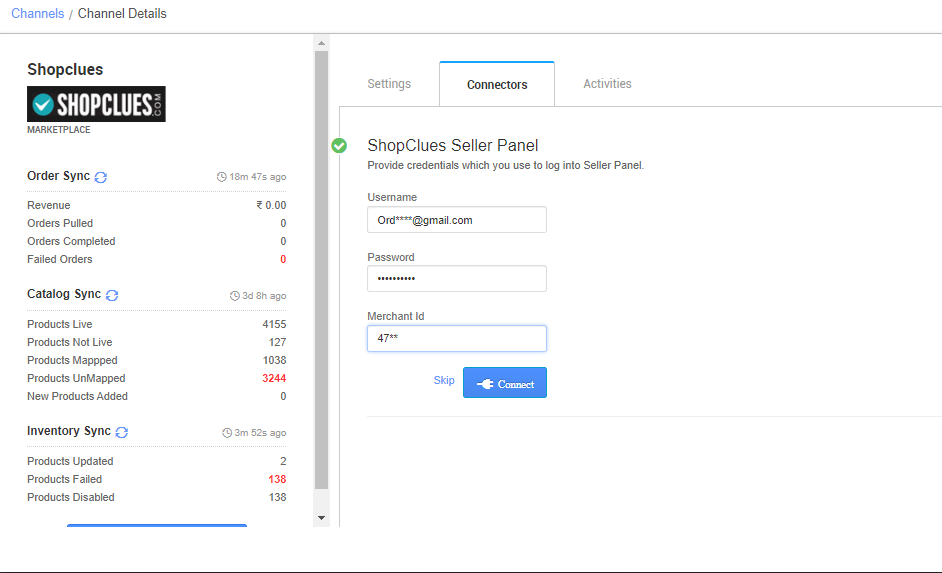The image size is (942, 573).
Task: Click the Inventory Sync clock icon
Action: click(227, 432)
